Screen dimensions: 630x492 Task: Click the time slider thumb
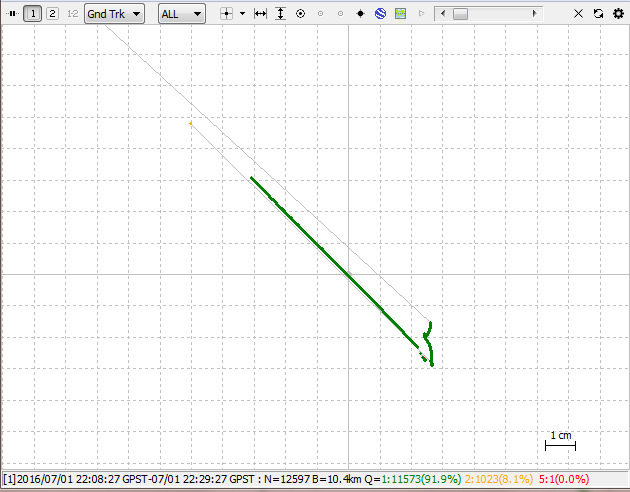460,14
